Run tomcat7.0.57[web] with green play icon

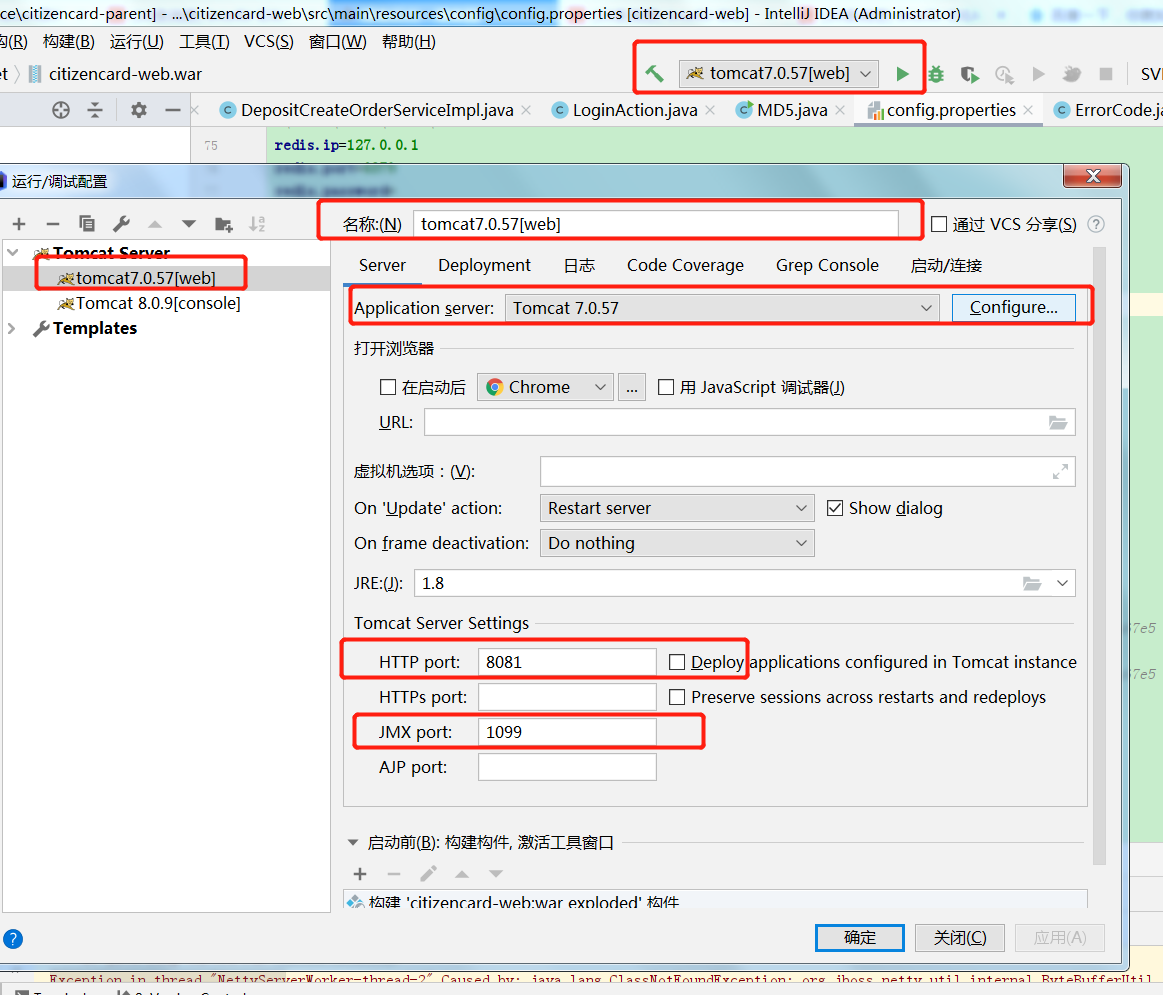(x=902, y=73)
